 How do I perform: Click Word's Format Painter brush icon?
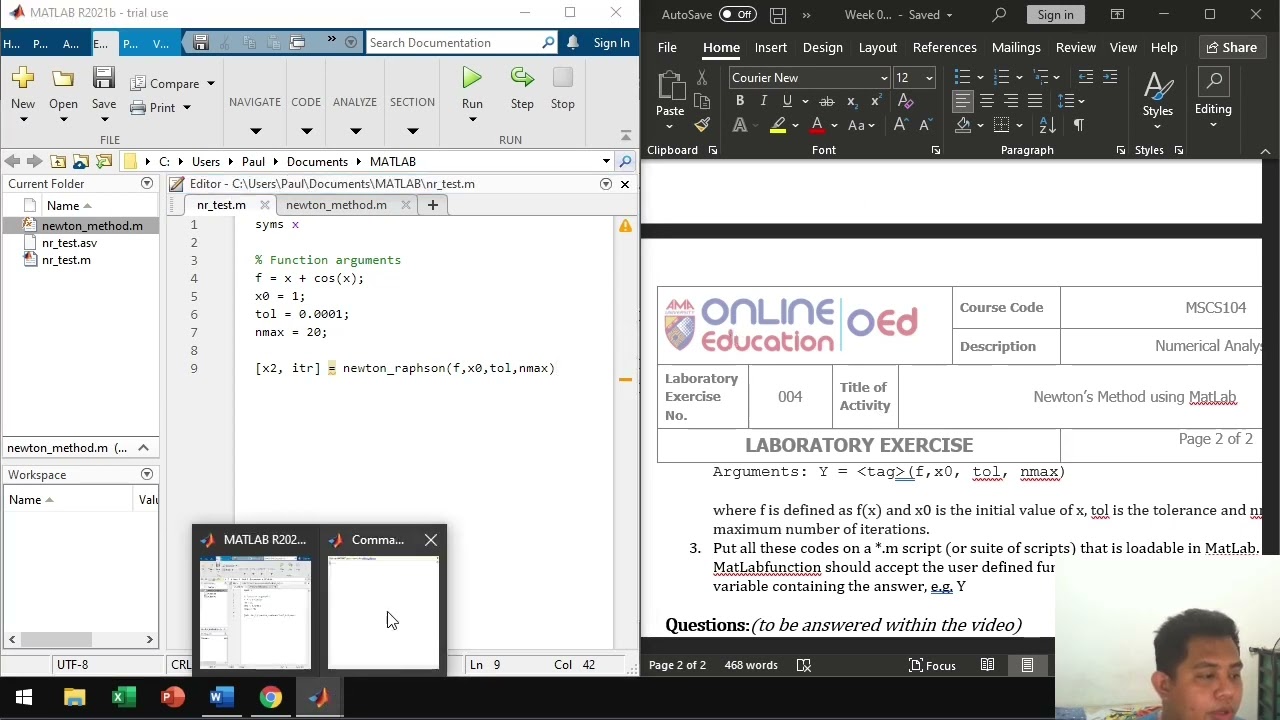[x=702, y=124]
